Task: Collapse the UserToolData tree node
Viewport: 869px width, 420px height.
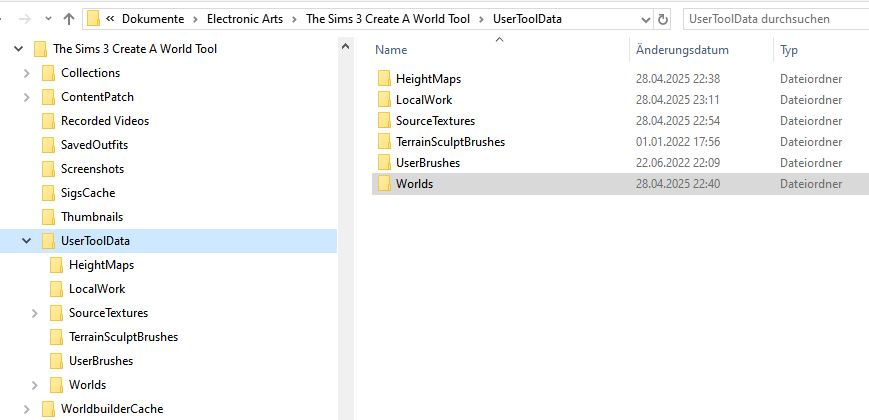Action: (x=26, y=241)
